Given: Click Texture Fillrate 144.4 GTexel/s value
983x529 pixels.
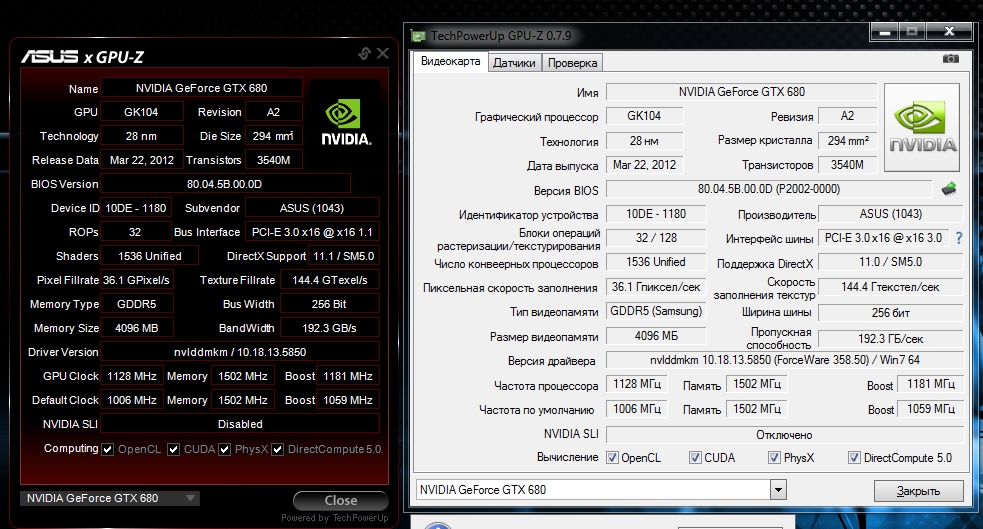Looking at the screenshot, I should tap(329, 280).
